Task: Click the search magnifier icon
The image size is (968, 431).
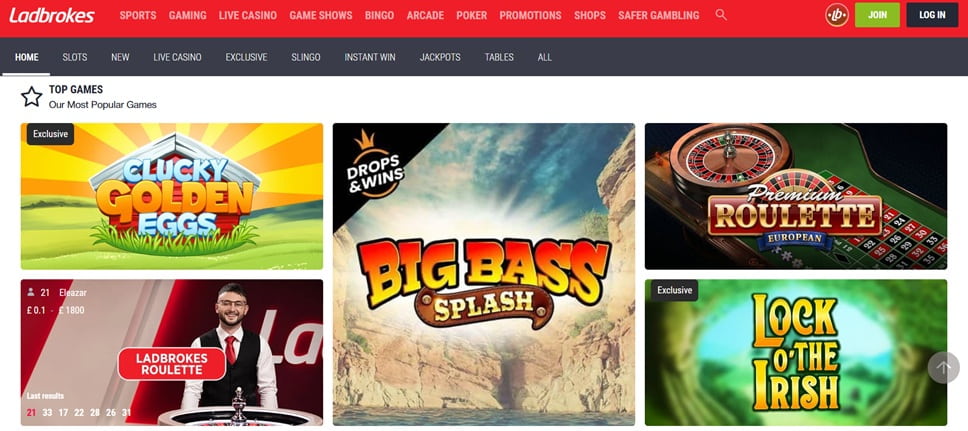Action: 720,15
